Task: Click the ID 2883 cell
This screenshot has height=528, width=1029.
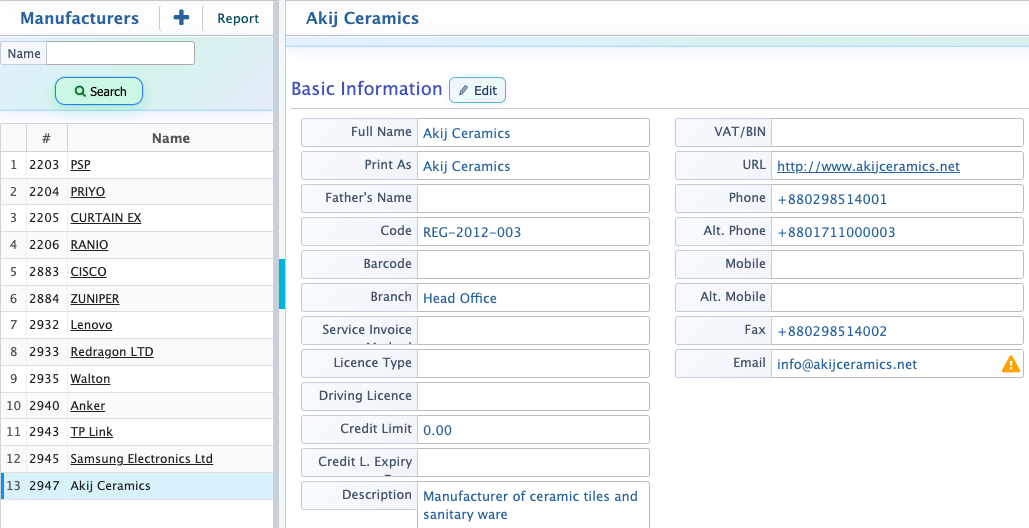Action: (x=44, y=272)
